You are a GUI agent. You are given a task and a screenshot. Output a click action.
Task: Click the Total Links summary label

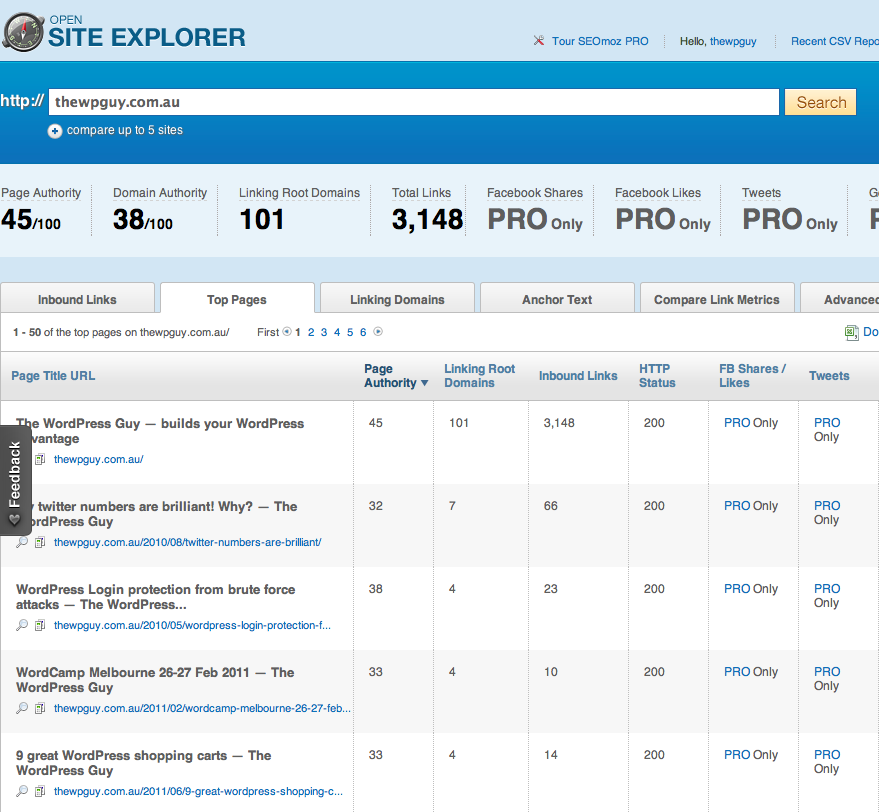421,193
